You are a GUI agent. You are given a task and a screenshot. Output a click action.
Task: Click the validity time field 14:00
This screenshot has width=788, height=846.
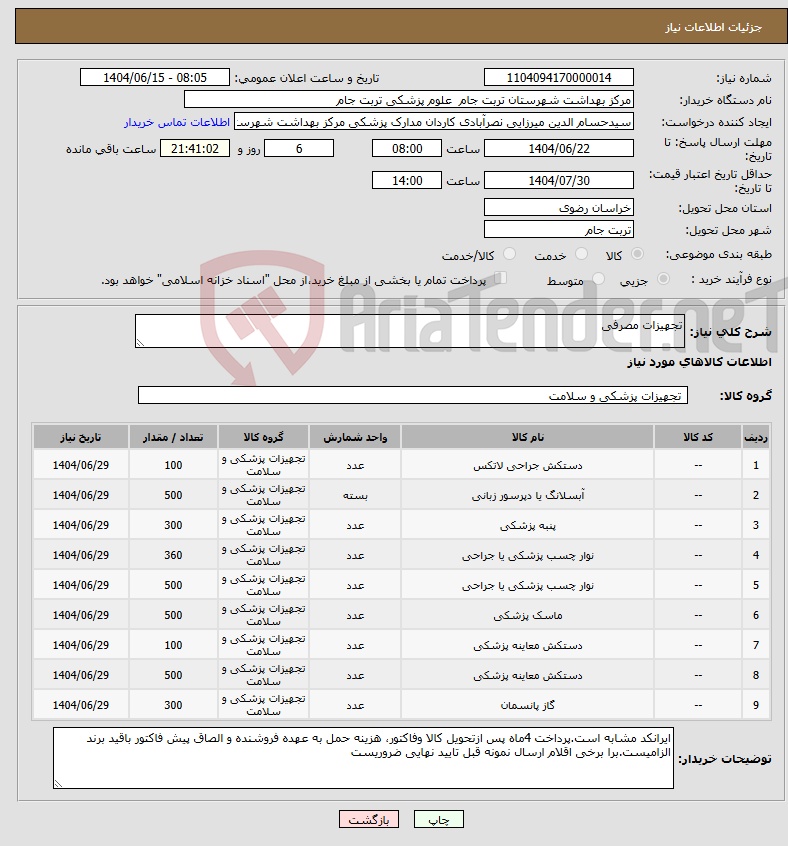(x=407, y=180)
